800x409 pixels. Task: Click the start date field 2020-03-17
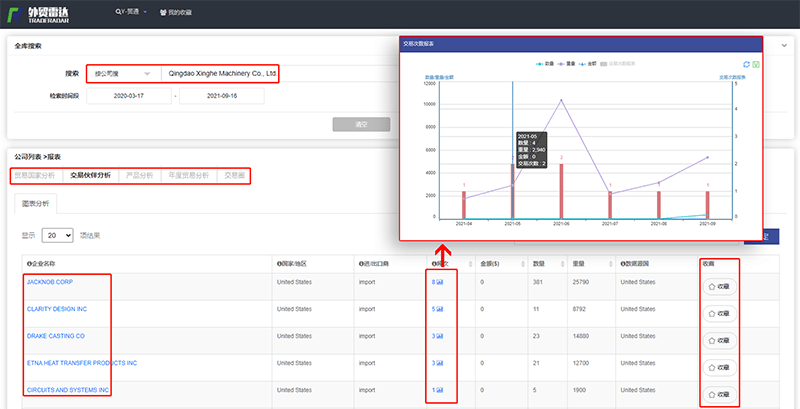point(129,96)
